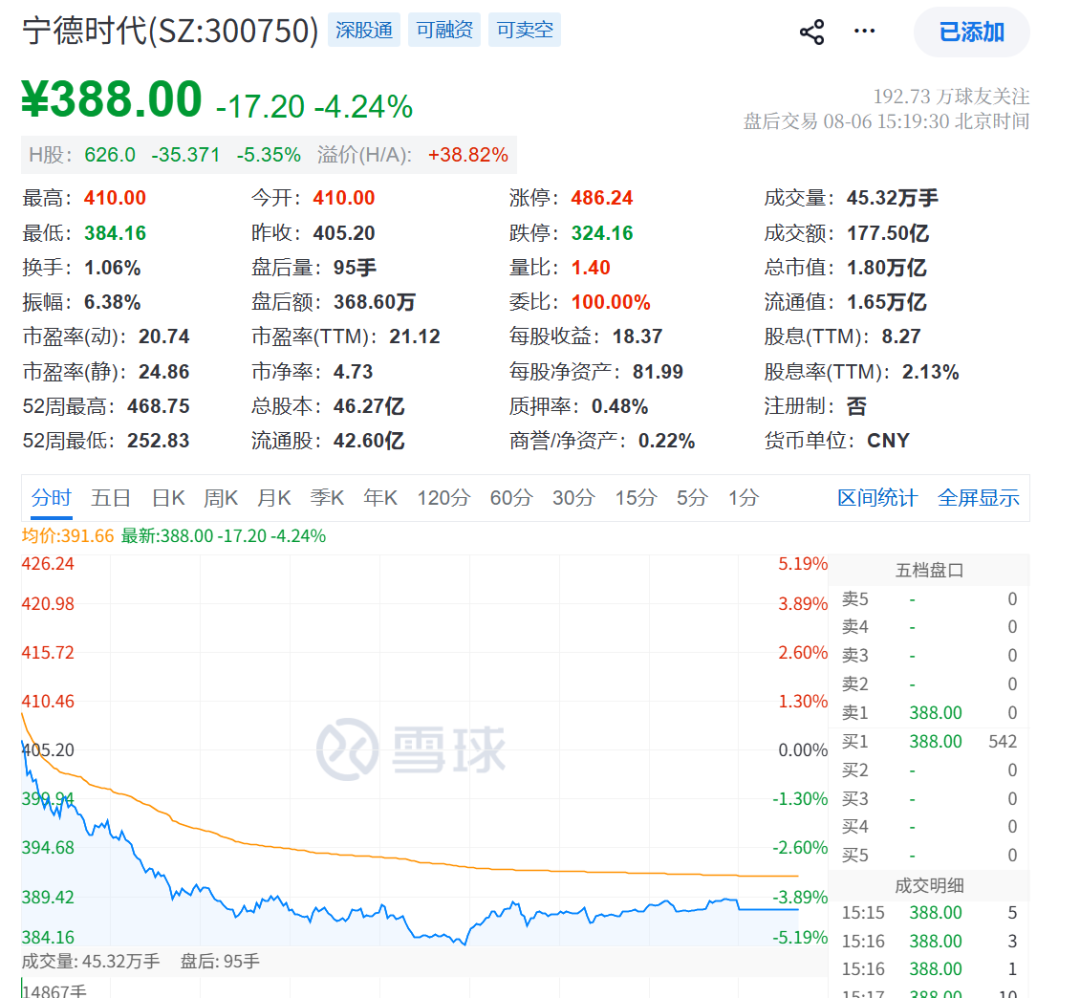Click the 市净率 value 4.73

[353, 372]
